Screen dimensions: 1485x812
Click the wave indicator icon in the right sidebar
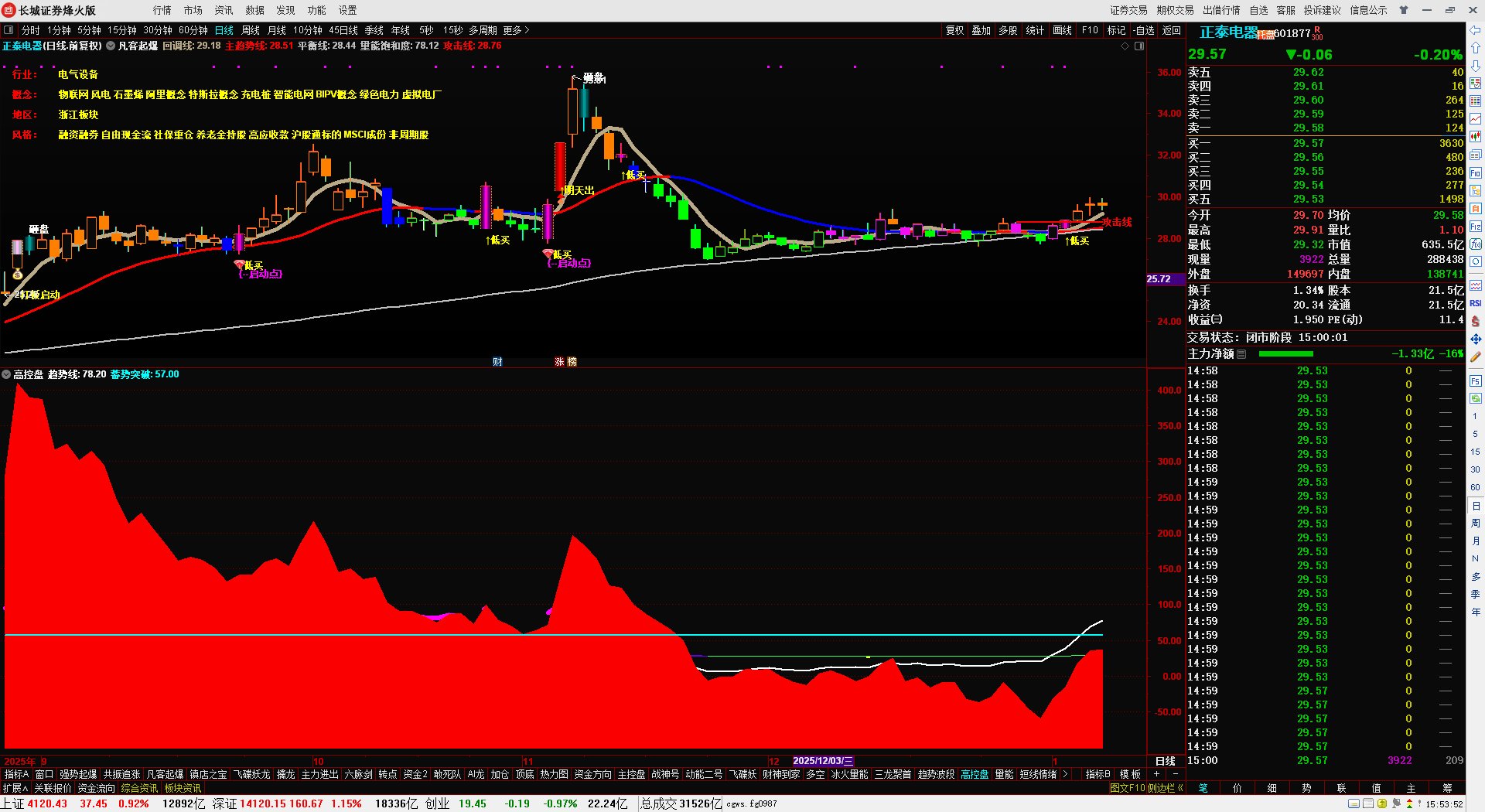pos(1476,285)
